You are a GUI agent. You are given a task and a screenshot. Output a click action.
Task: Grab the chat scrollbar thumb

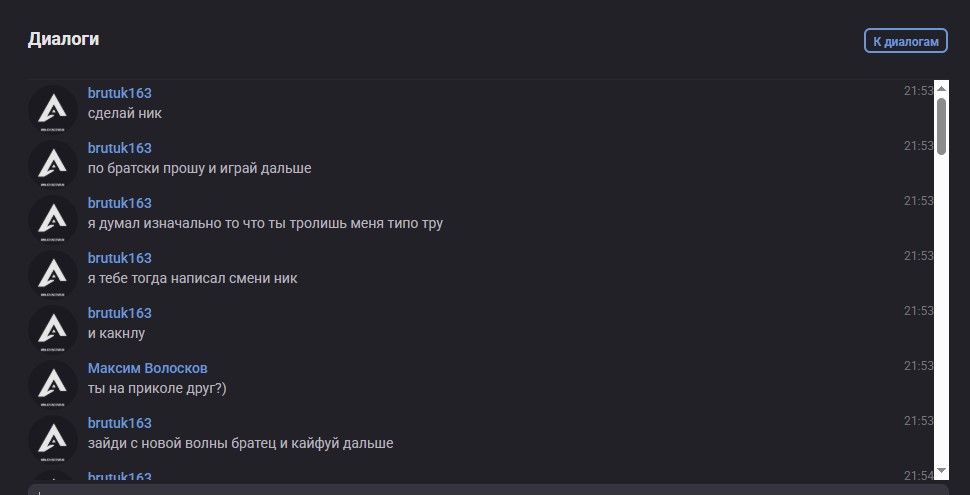coord(941,125)
